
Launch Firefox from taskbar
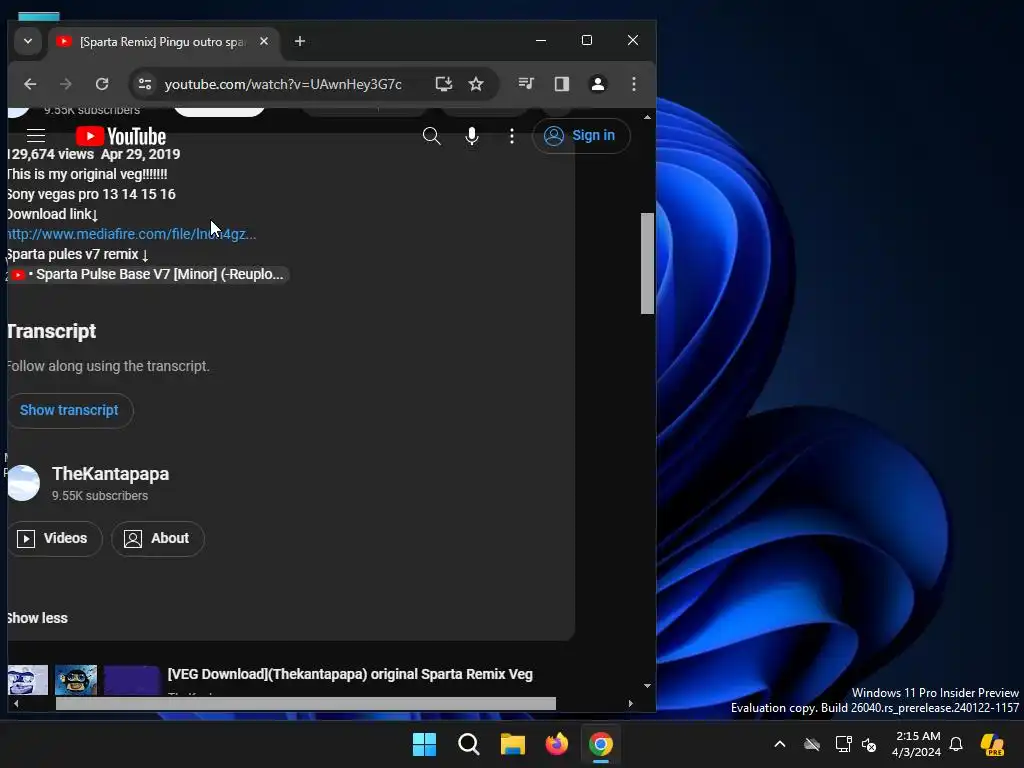557,744
